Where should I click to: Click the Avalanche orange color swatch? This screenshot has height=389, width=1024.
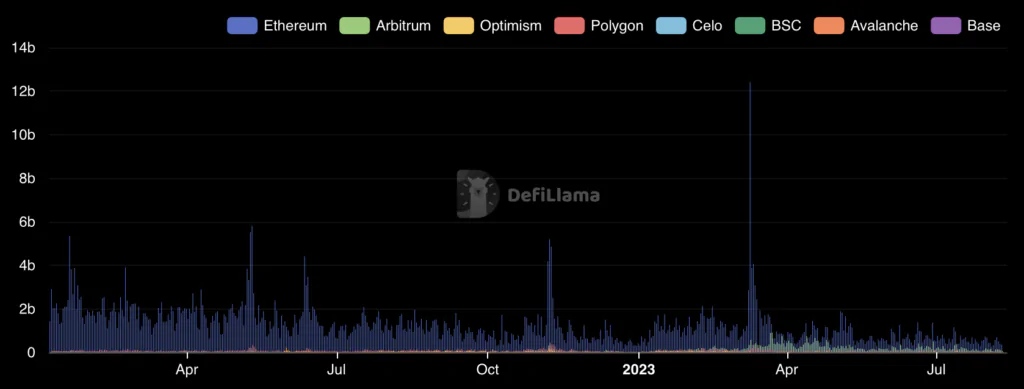[x=829, y=26]
